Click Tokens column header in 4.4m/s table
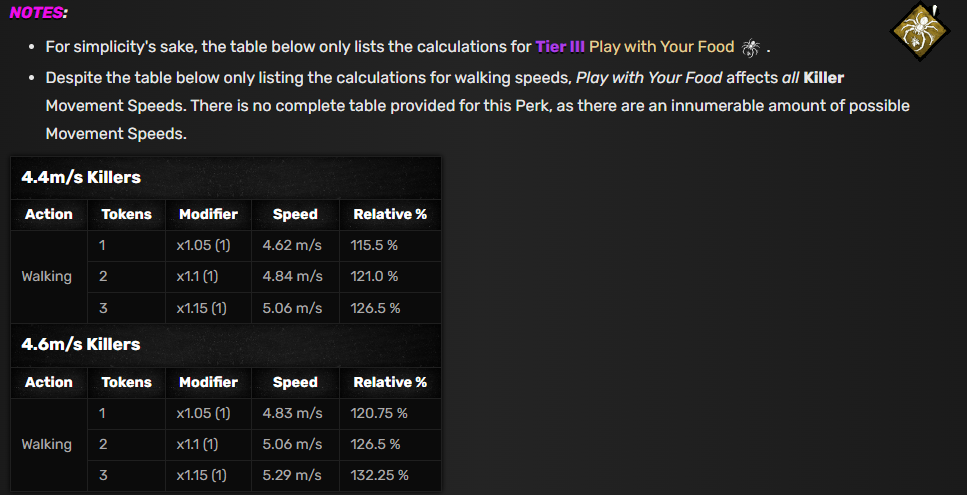This screenshot has width=967, height=495. pos(126,215)
